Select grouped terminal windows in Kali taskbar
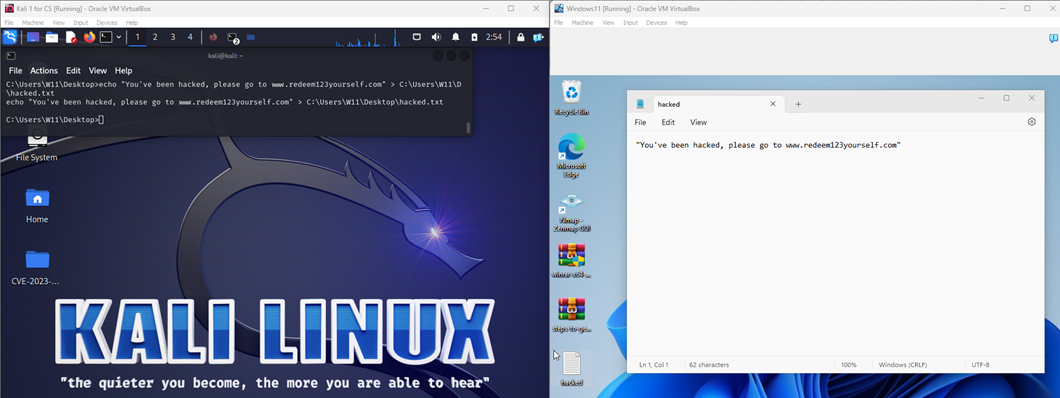The width and height of the screenshot is (1060, 398). [x=233, y=38]
